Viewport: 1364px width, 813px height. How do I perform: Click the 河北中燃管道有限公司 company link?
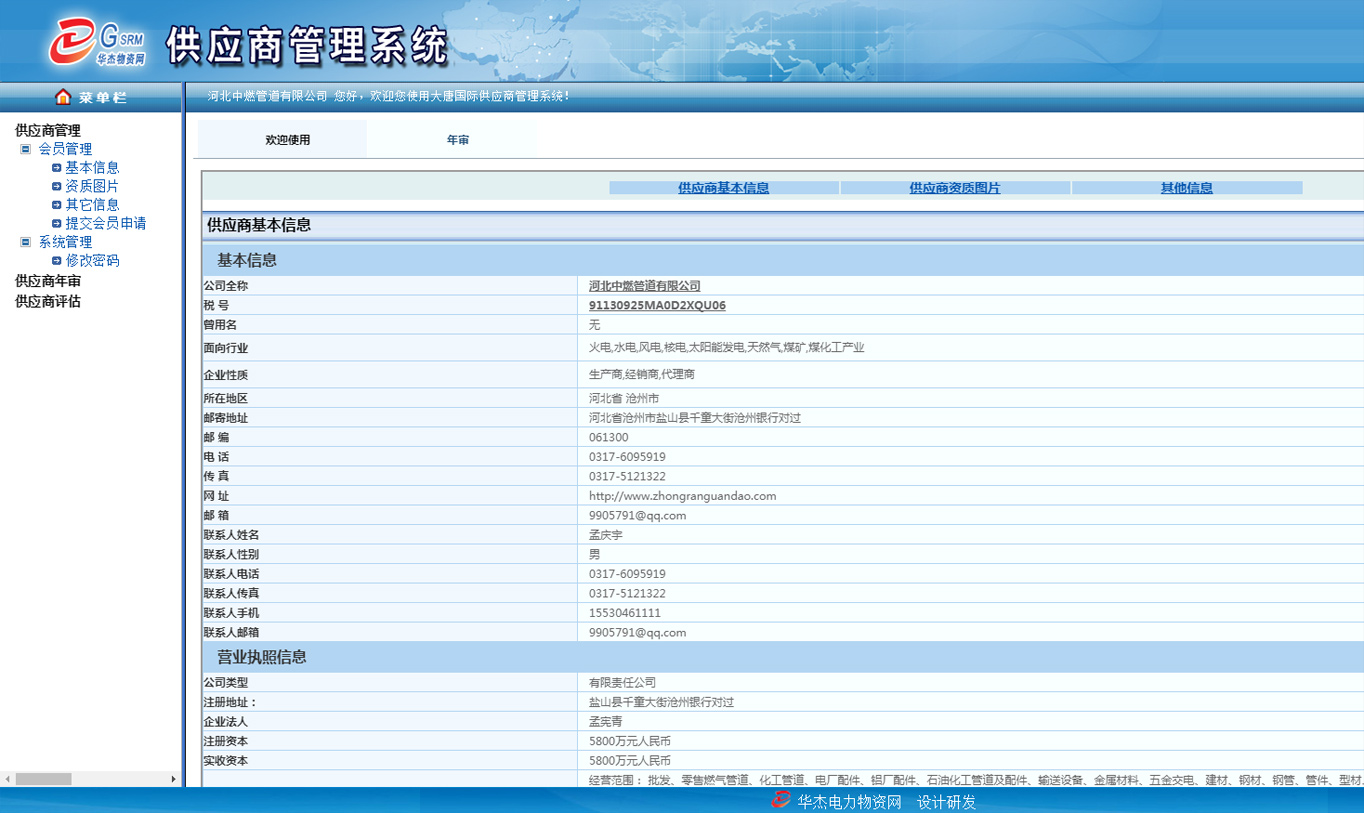coord(644,285)
